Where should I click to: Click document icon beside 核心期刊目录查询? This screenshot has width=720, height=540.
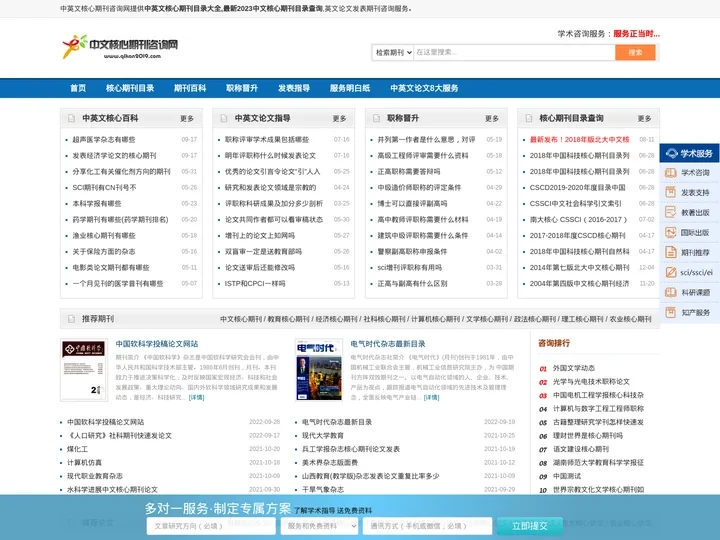(529, 118)
